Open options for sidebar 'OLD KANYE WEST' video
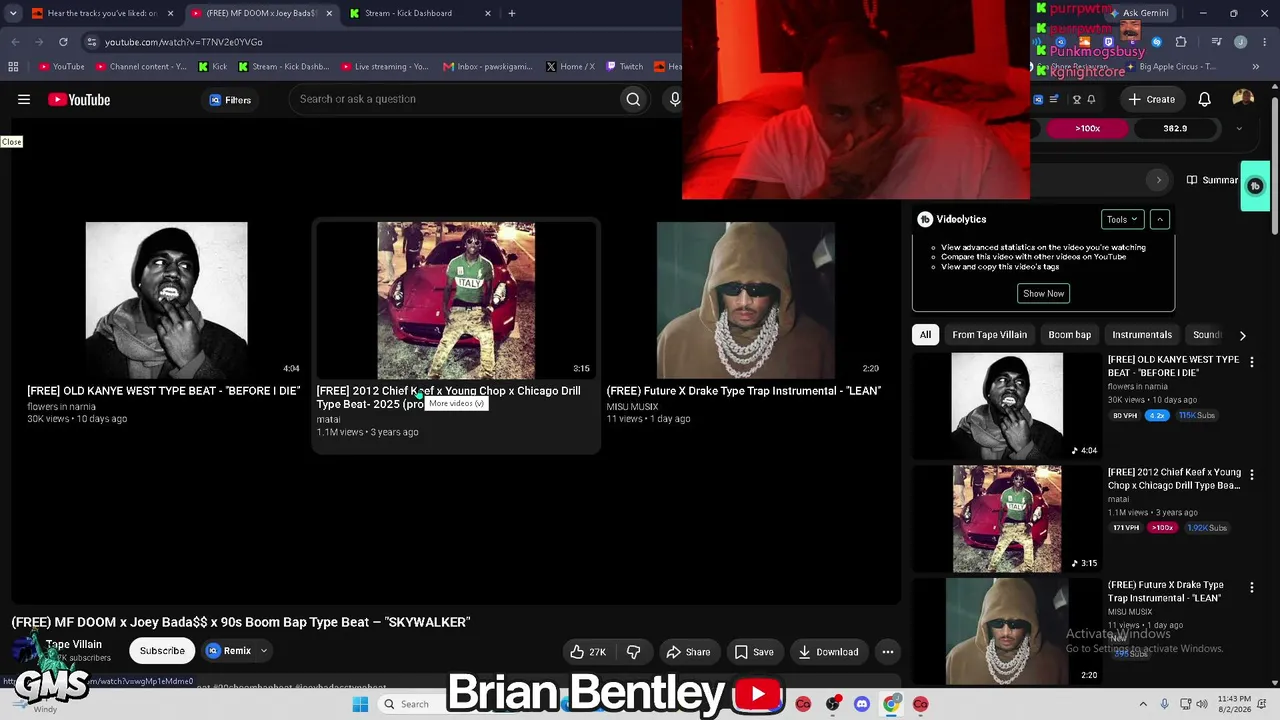1280x720 pixels. (x=1251, y=362)
